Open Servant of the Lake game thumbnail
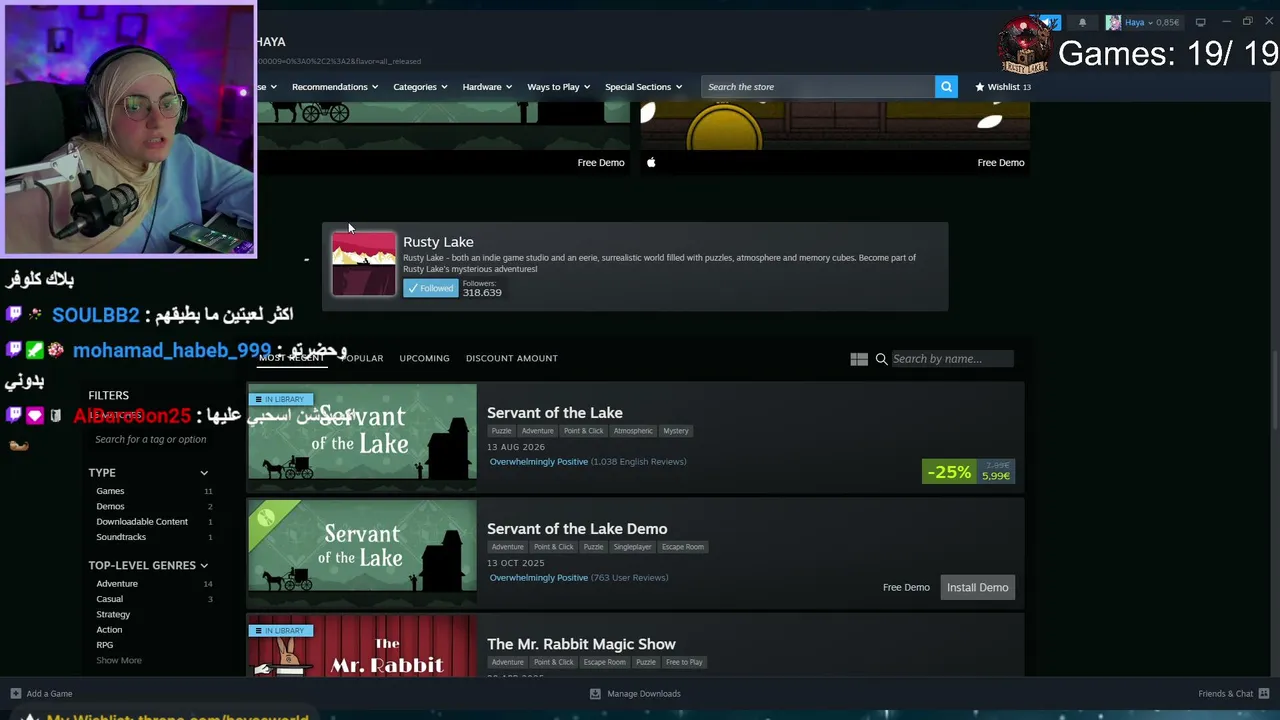This screenshot has height=720, width=1280. pos(362,438)
